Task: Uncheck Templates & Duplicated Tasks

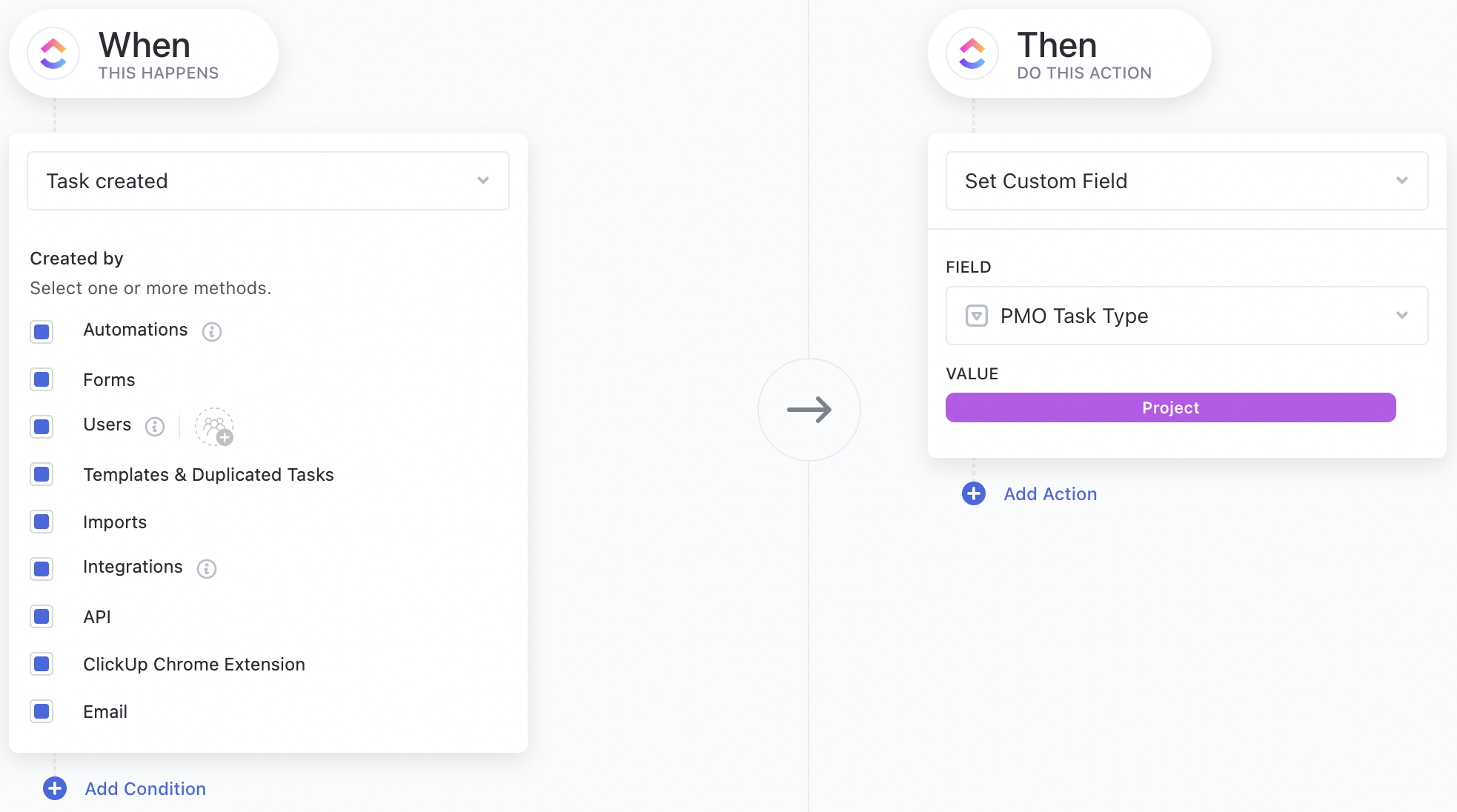Action: pos(42,474)
